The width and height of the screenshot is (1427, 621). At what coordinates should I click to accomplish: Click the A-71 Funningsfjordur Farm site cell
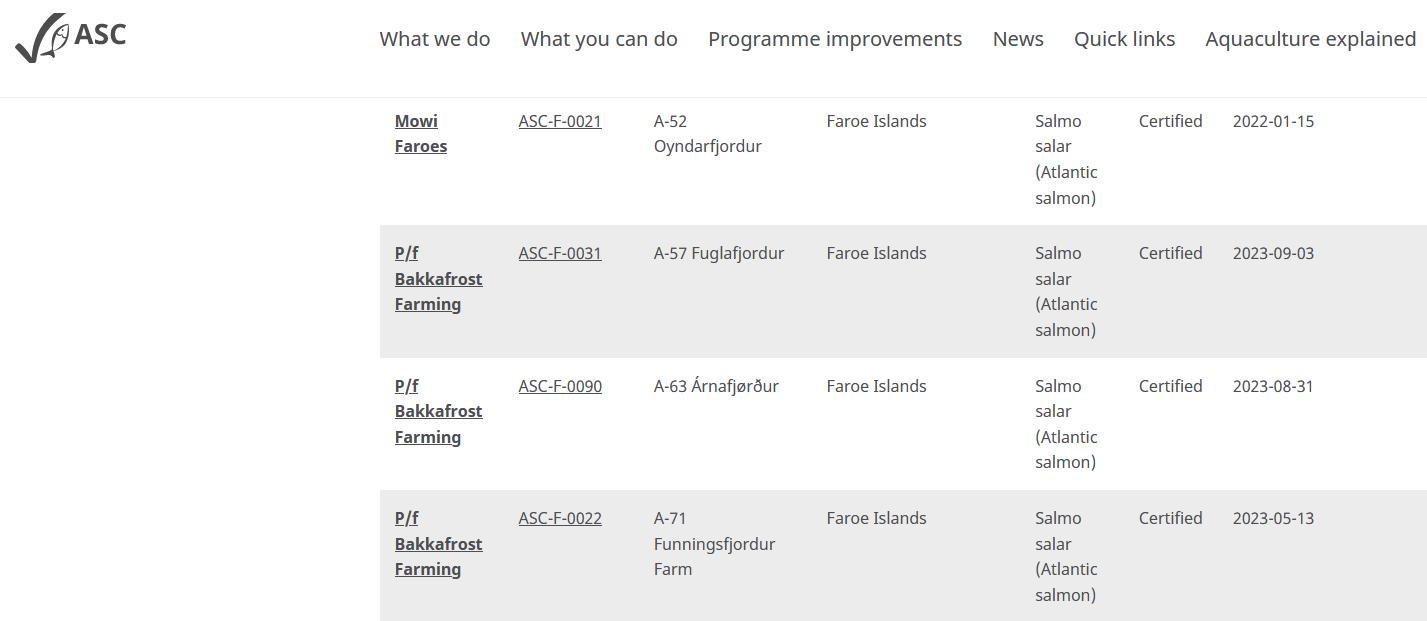point(714,544)
